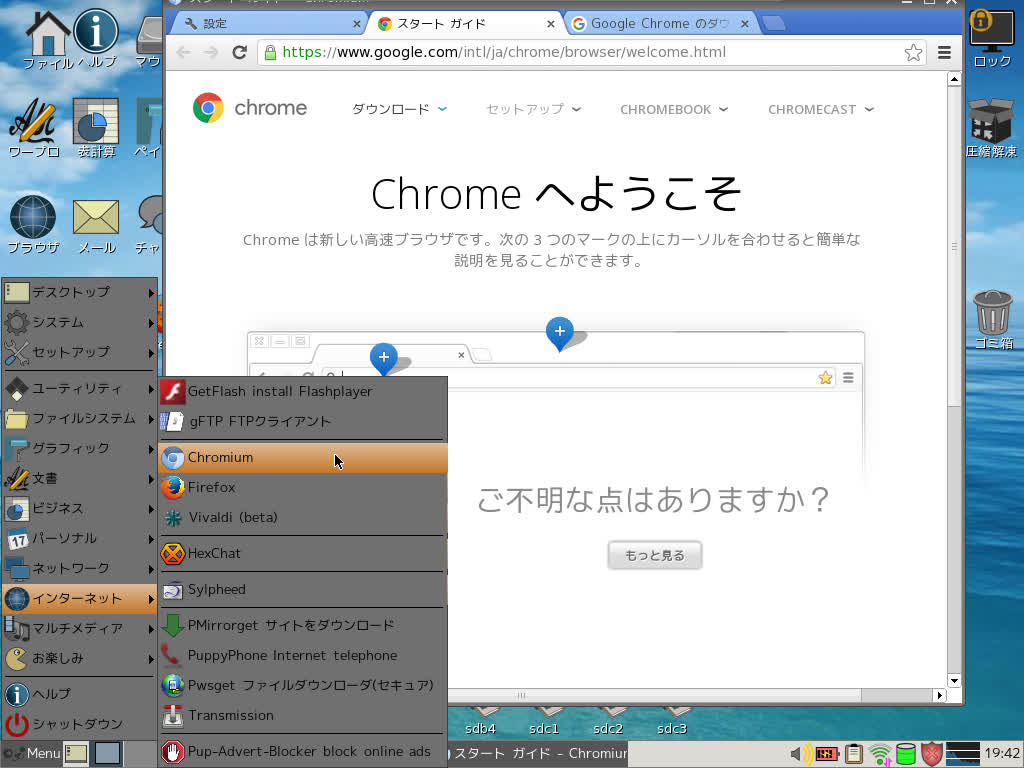Click the blue plus marker above the tab
The height and width of the screenshot is (768, 1024).
pyautogui.click(x=383, y=358)
